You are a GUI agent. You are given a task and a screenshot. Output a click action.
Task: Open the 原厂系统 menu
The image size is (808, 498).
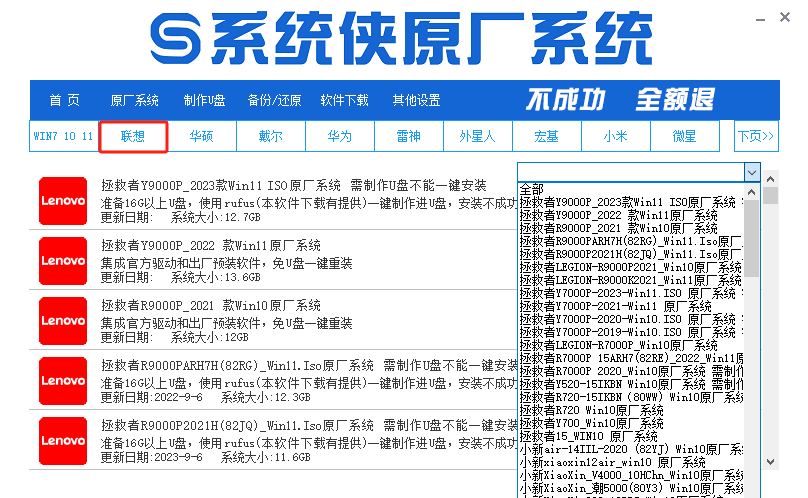(x=134, y=100)
